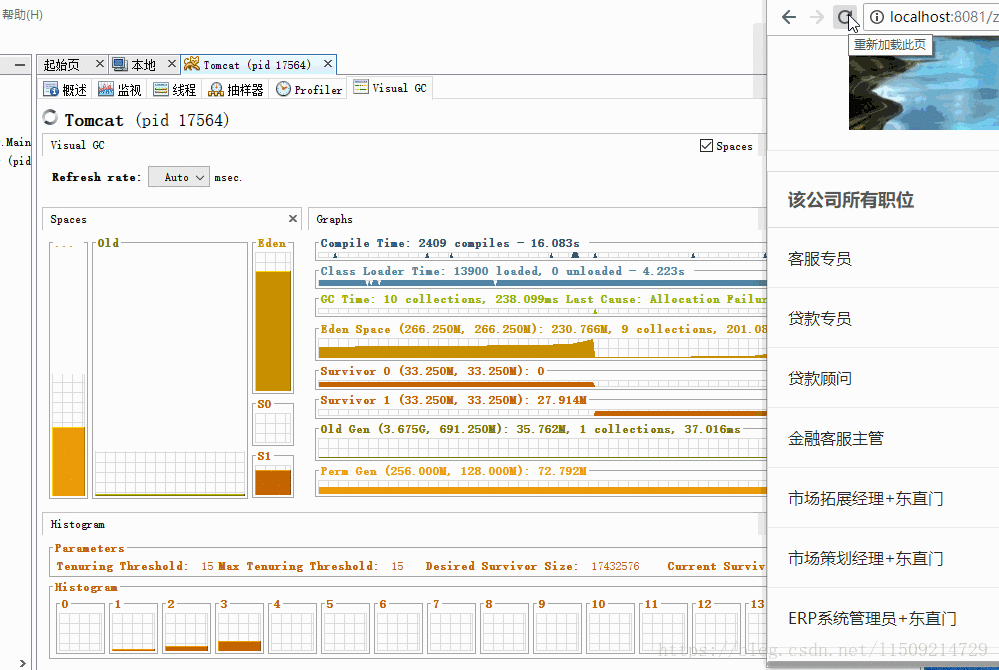Click the GC Time graph label
Viewport: 999px width, 670px height.
coord(543,299)
